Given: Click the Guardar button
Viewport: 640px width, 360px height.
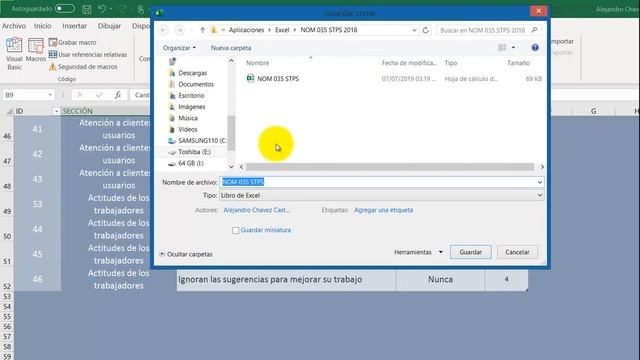Looking at the screenshot, I should click(x=471, y=252).
